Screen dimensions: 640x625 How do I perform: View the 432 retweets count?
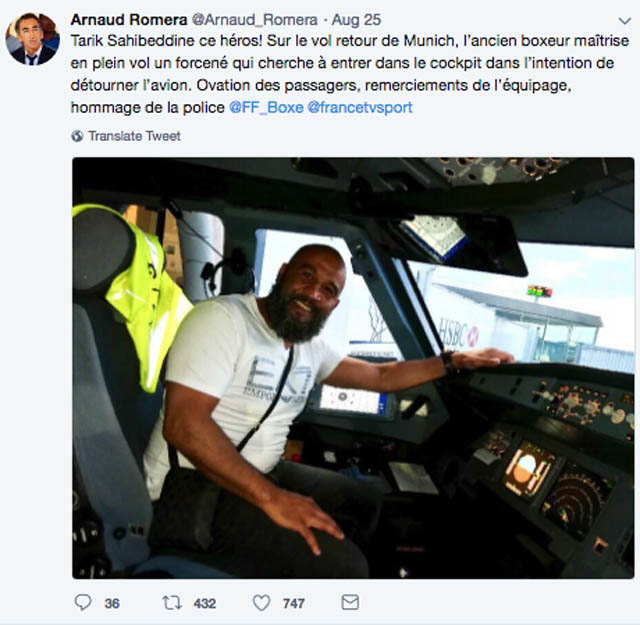[205, 603]
